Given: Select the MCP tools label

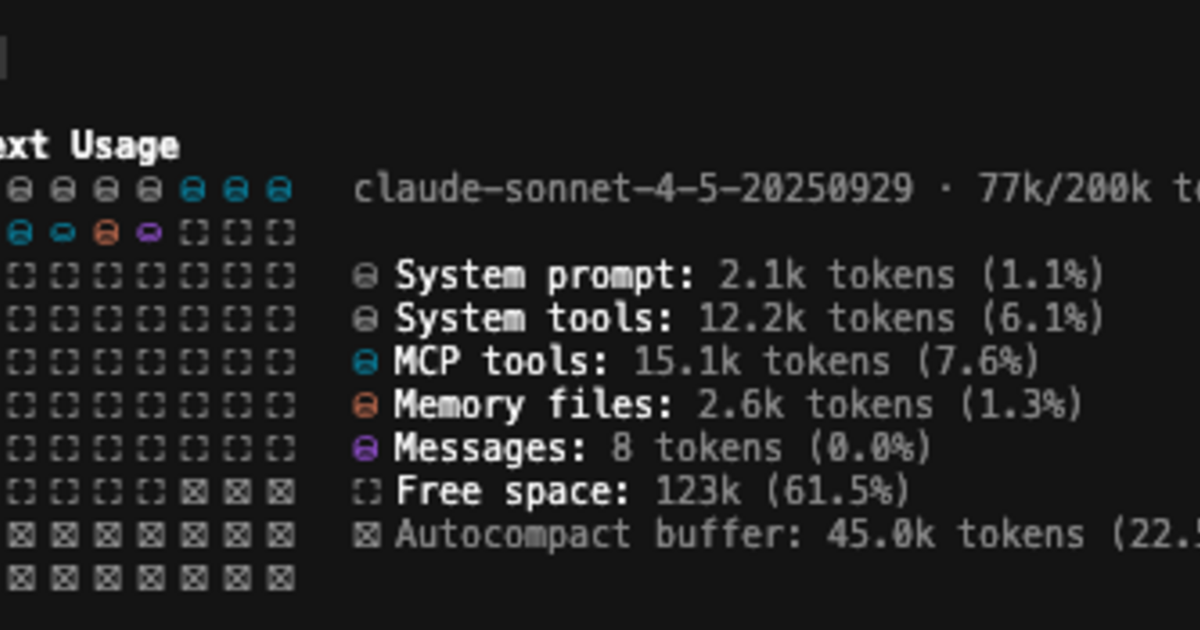Looking at the screenshot, I should pos(502,362).
